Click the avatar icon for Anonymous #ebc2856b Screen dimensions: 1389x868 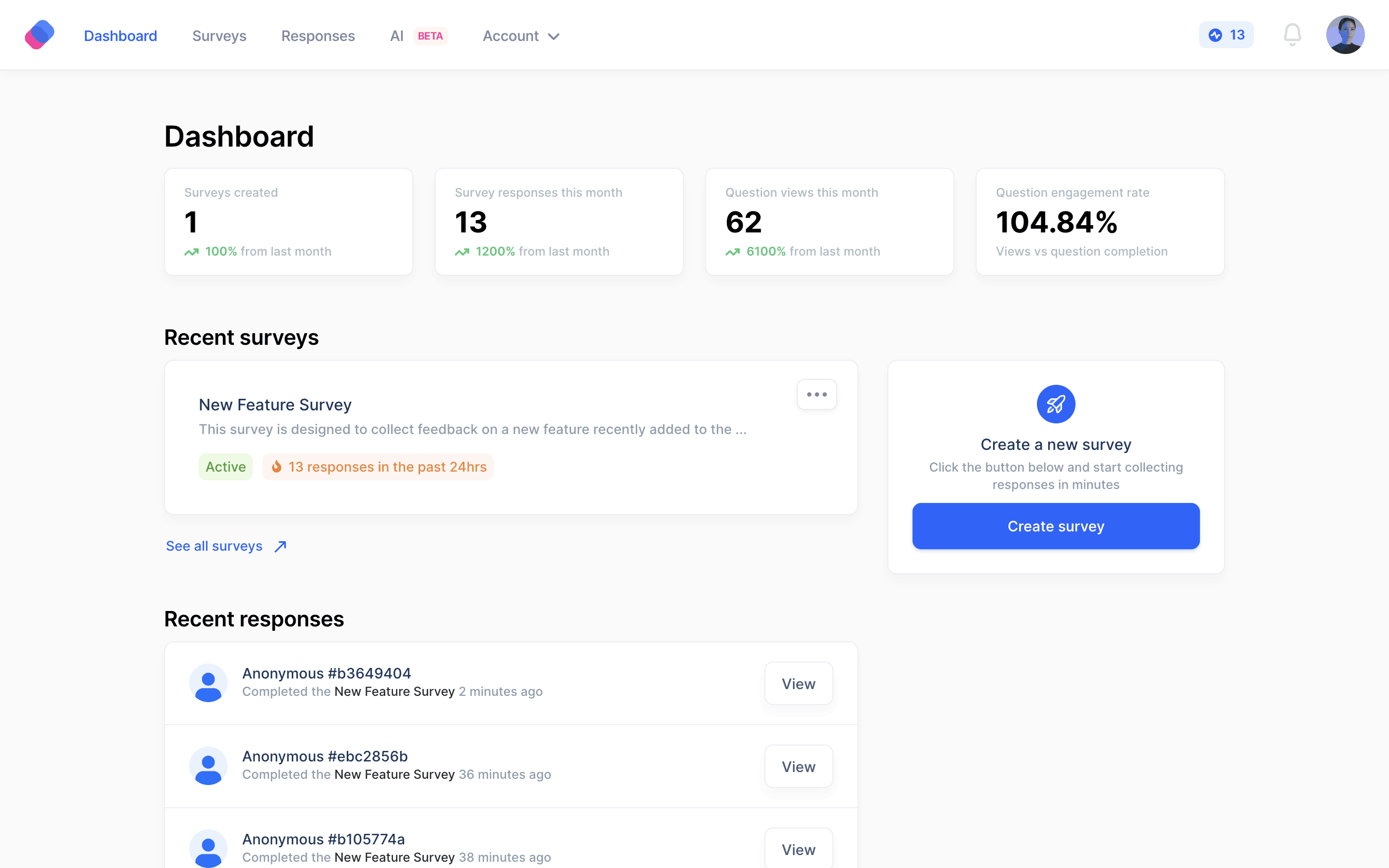[x=208, y=766]
